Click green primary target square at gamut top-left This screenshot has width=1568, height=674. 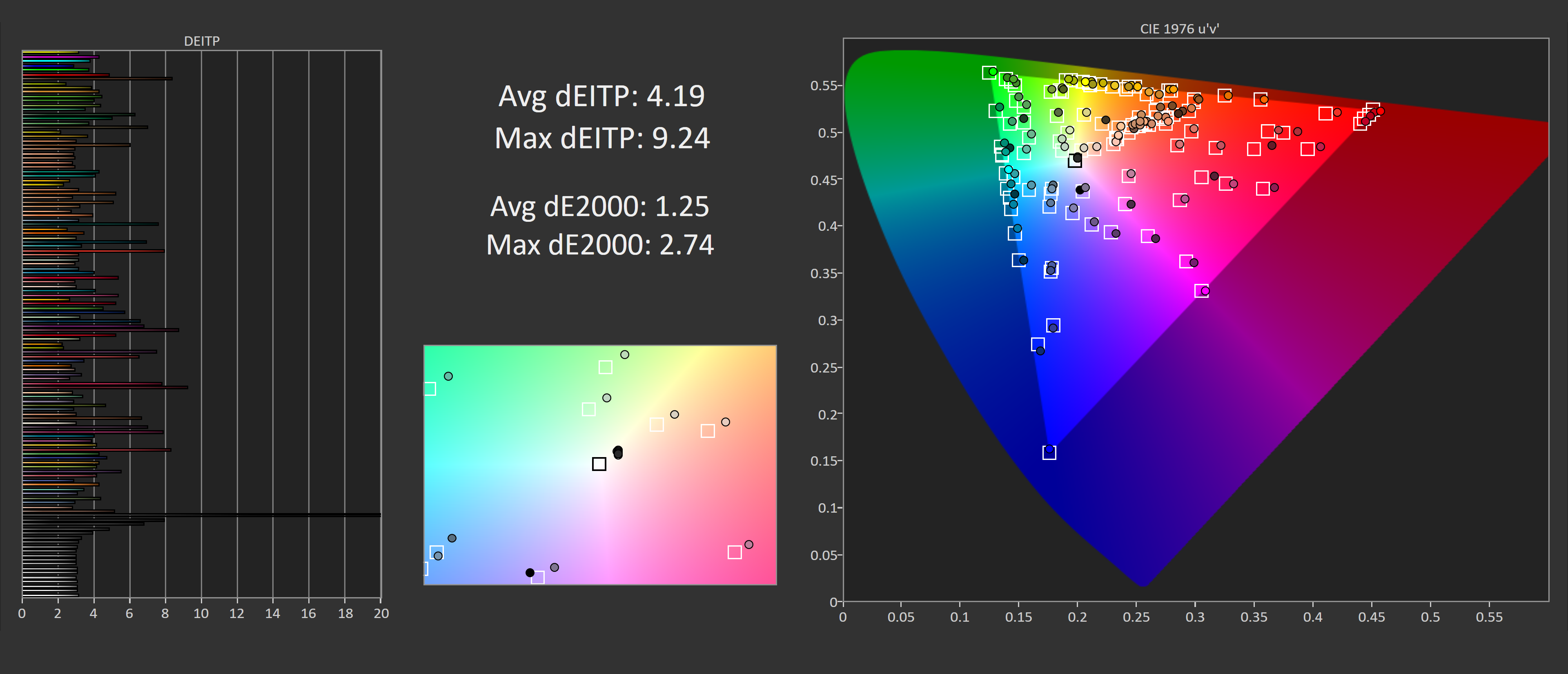(989, 73)
